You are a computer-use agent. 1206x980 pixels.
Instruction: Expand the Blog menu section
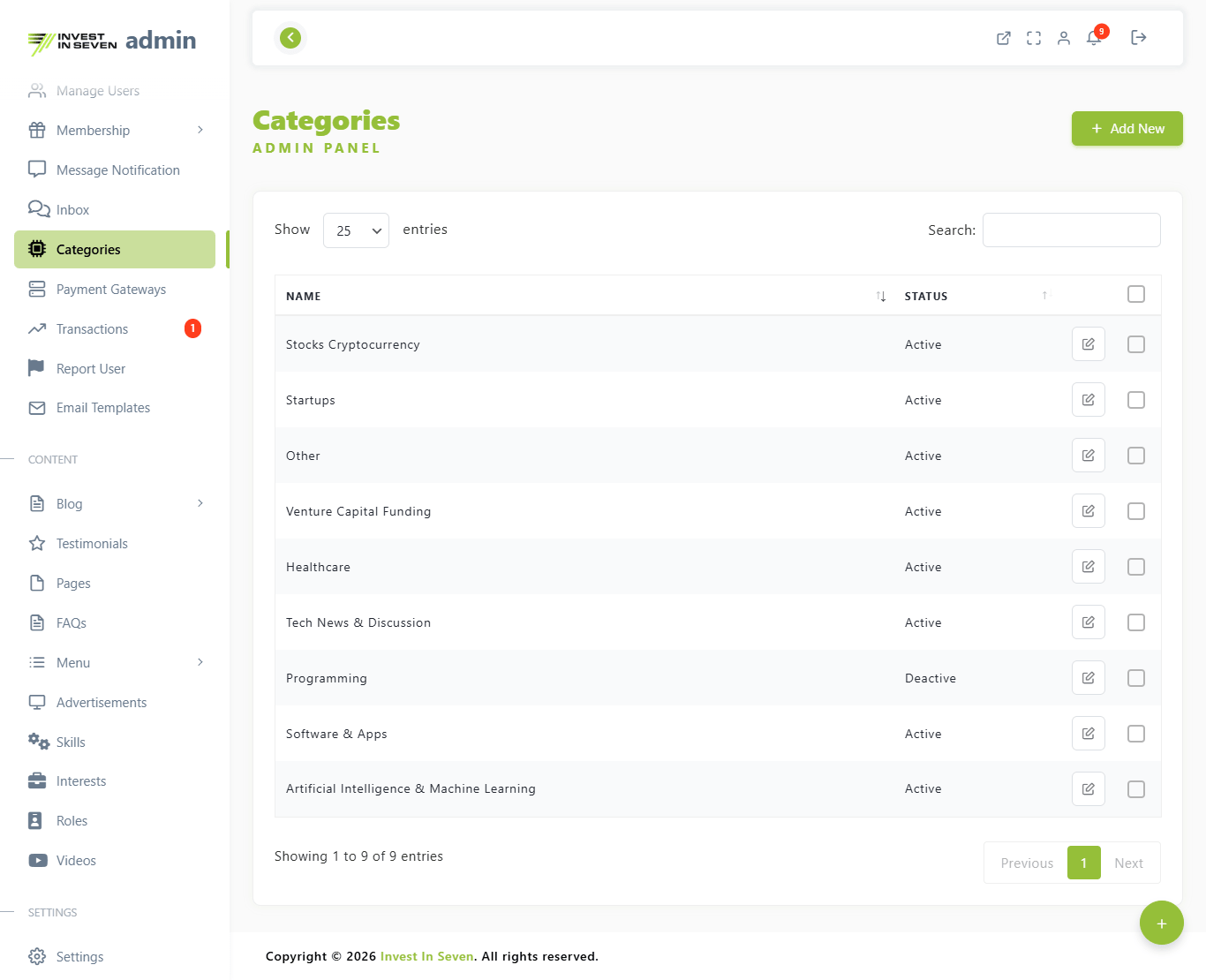coord(115,504)
